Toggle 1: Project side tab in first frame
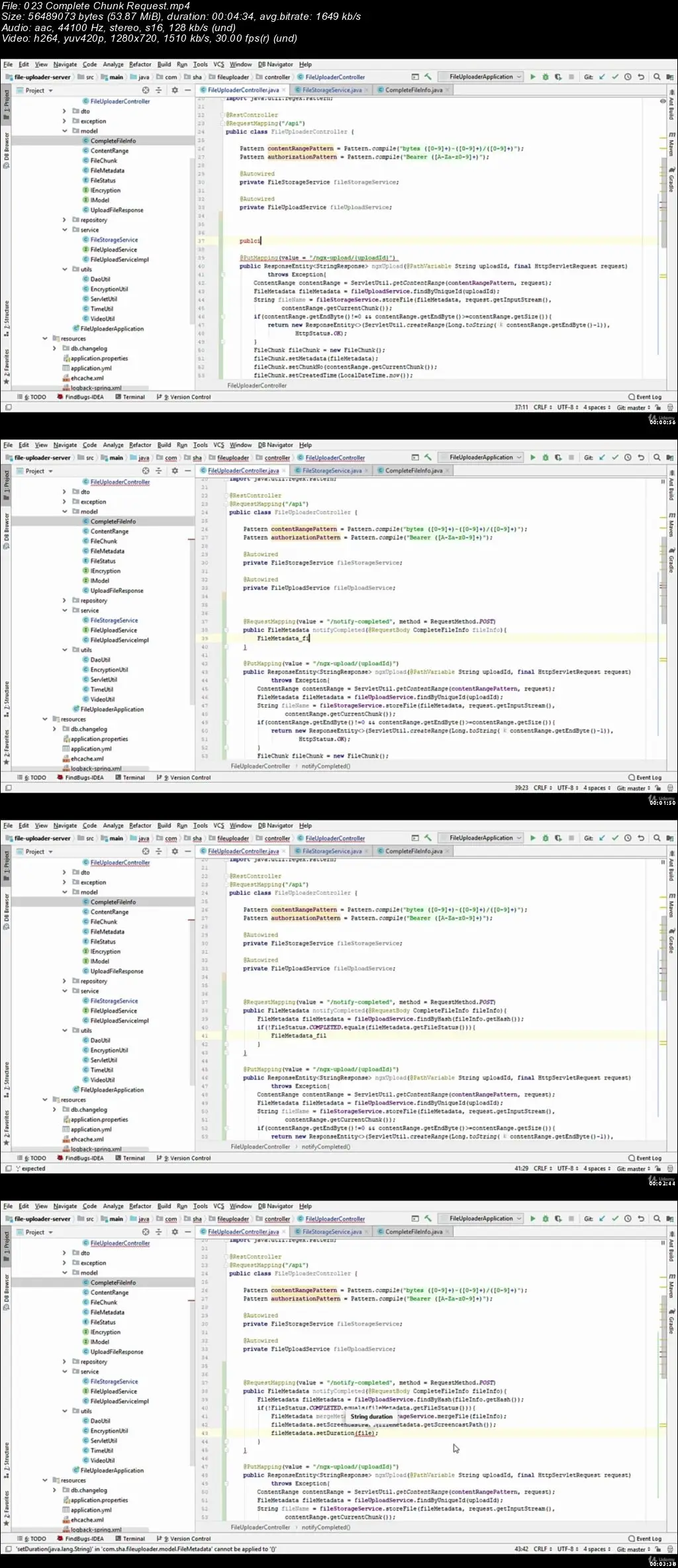Screen dimensions: 678x1568 click(7, 105)
